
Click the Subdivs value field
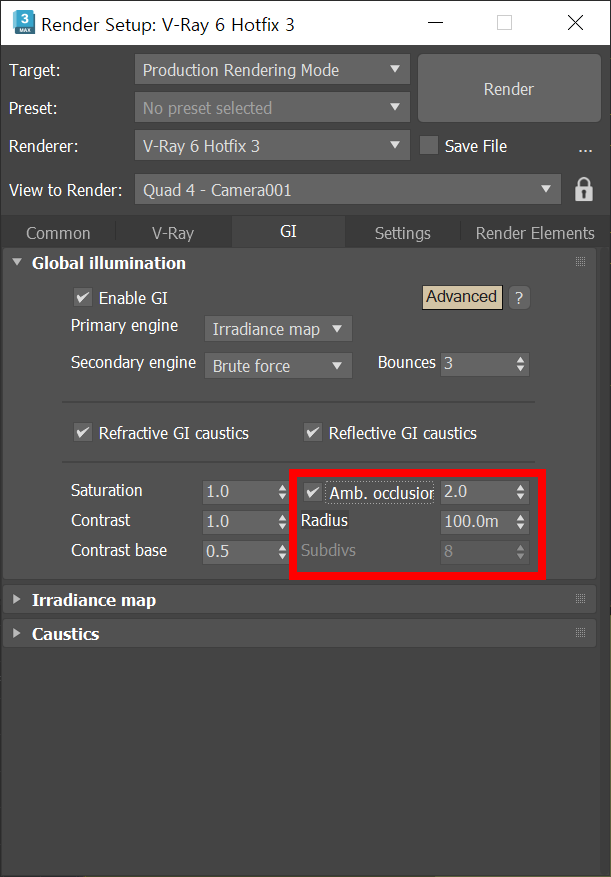(x=478, y=552)
